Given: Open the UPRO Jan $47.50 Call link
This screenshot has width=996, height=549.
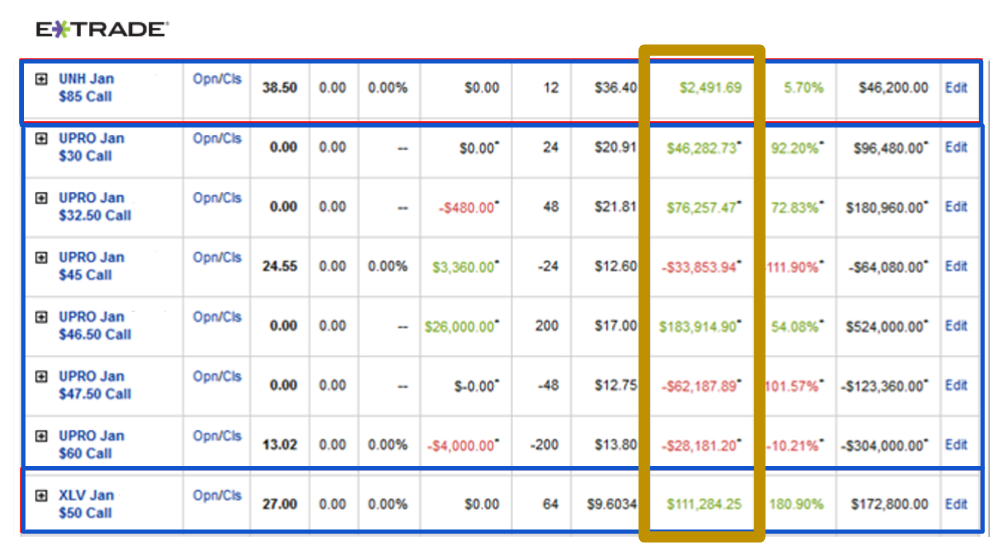Looking at the screenshot, I should click(x=95, y=385).
